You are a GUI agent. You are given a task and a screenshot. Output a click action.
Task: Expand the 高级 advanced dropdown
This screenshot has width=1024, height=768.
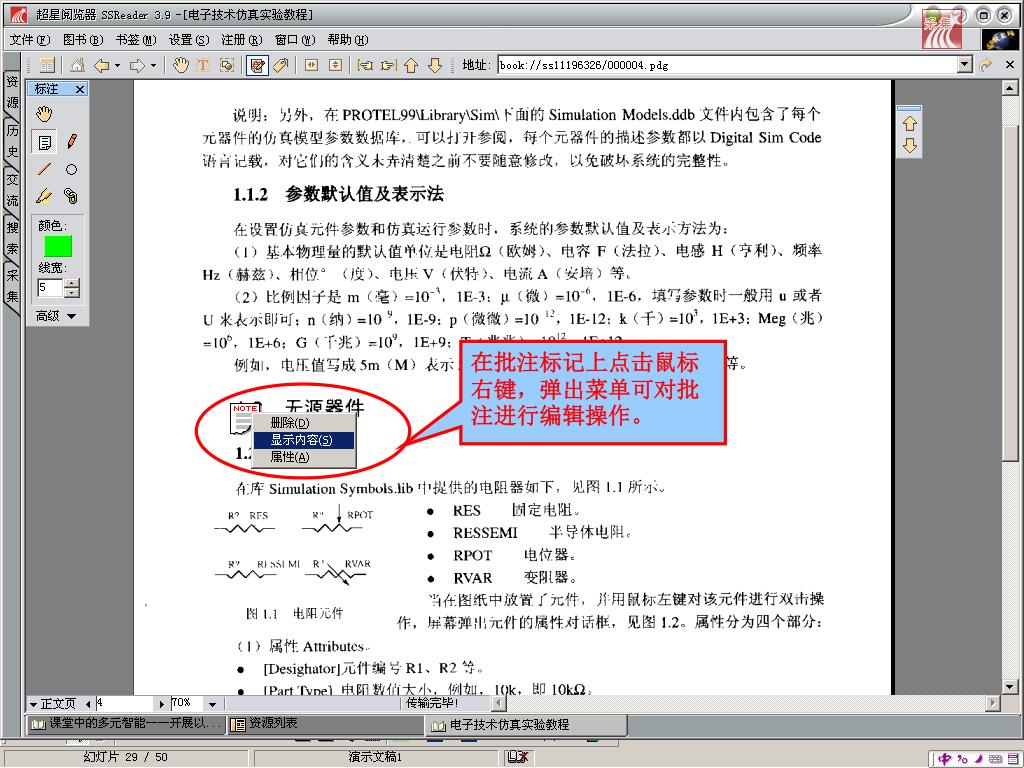(56, 316)
